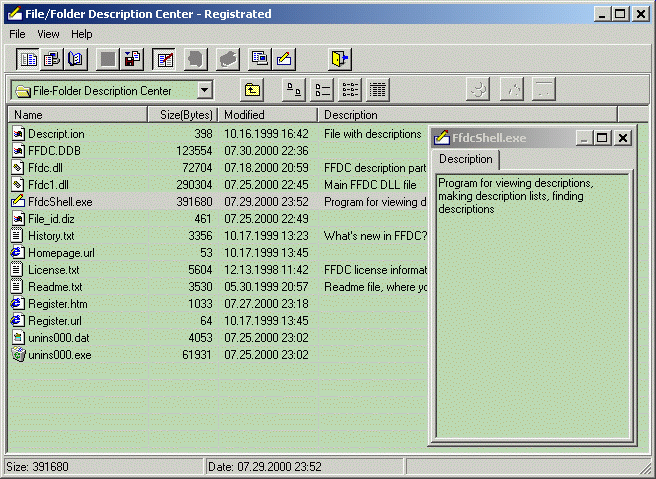
Task: Click the first two-page list toolbar icon
Action: point(29,59)
